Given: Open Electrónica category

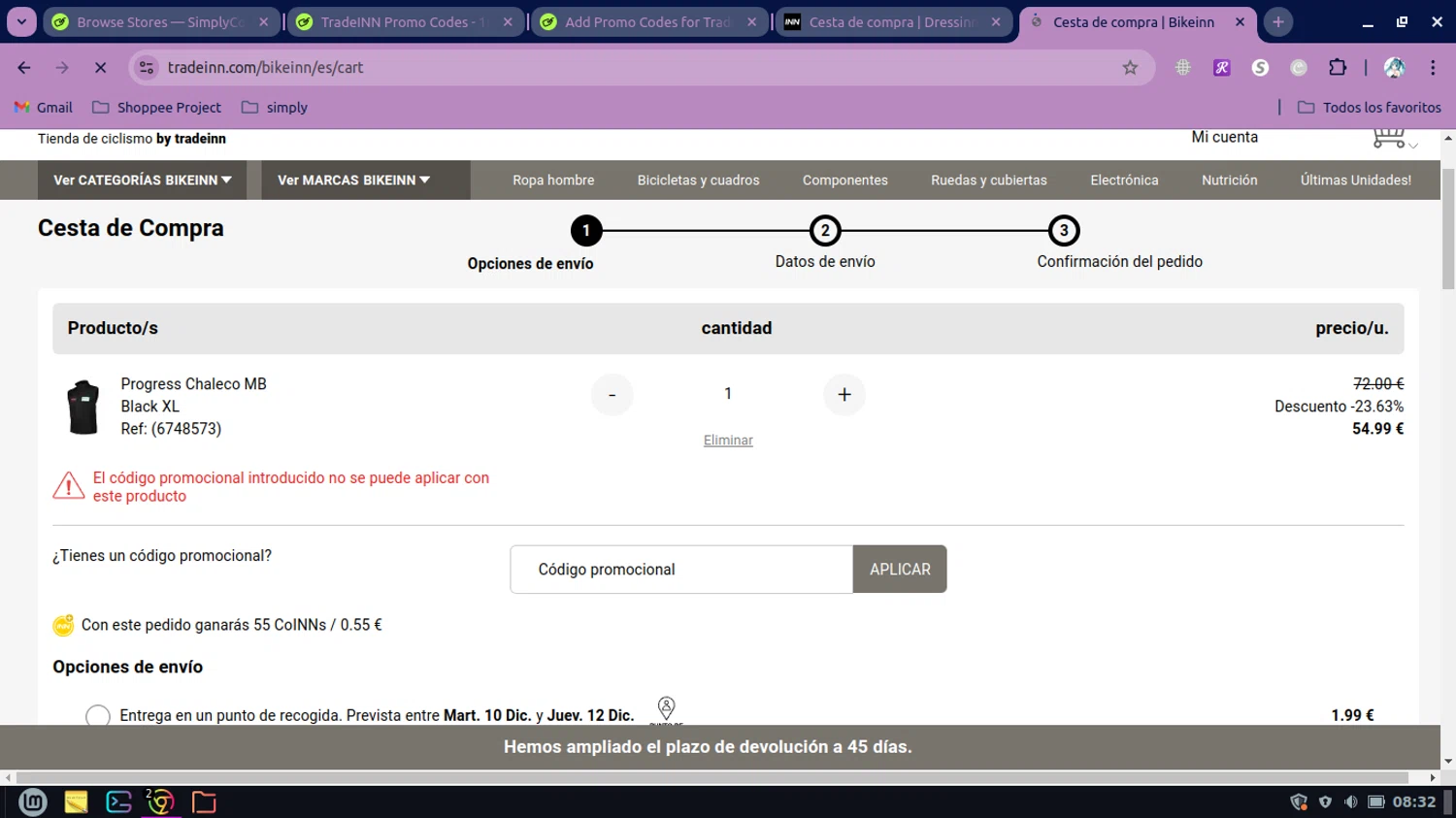Looking at the screenshot, I should (x=1124, y=180).
